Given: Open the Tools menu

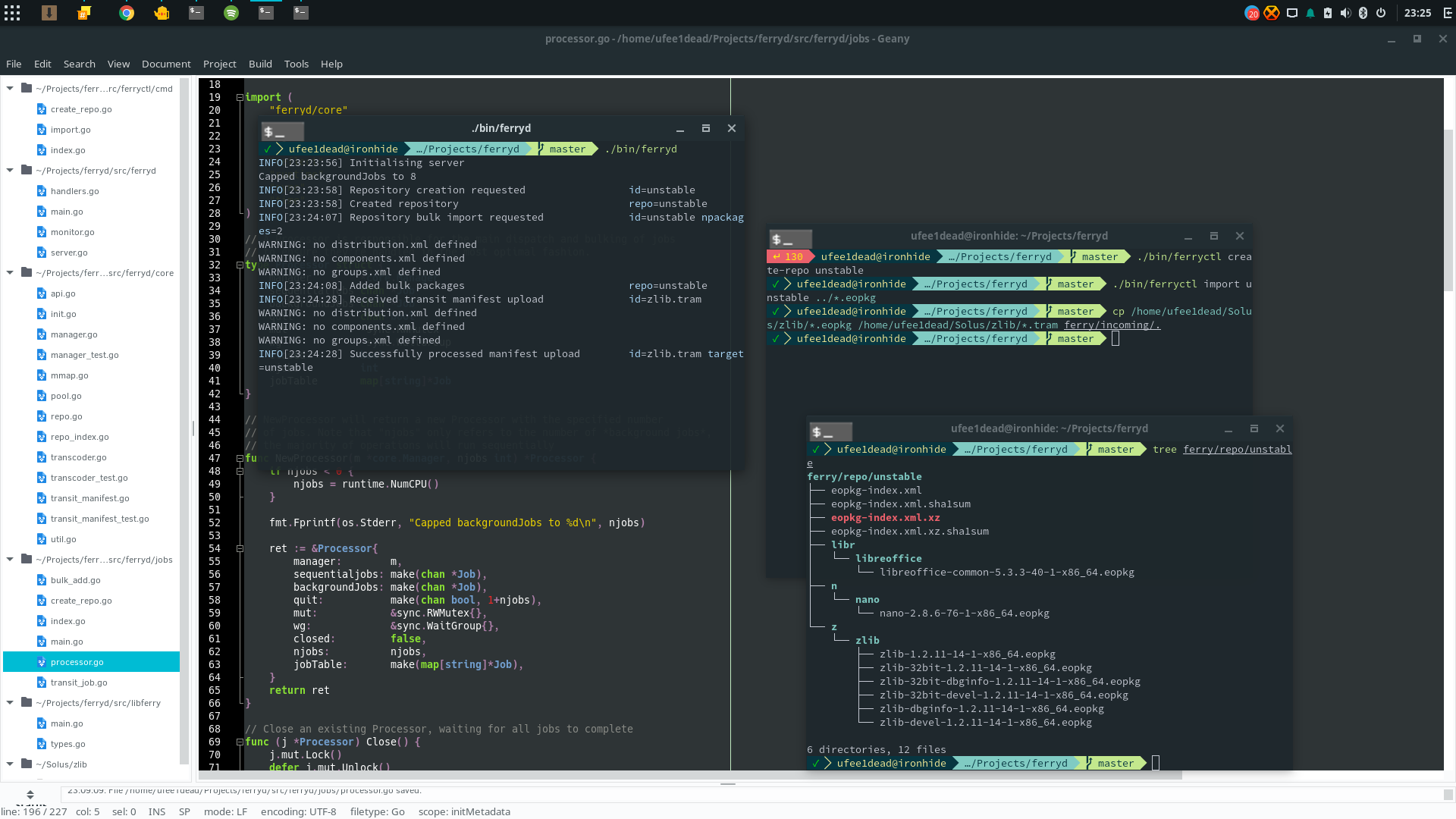Looking at the screenshot, I should (297, 64).
